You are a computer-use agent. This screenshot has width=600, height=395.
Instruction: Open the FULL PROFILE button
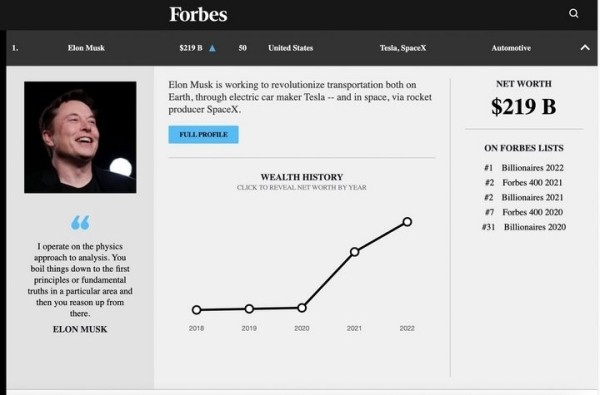click(x=204, y=134)
